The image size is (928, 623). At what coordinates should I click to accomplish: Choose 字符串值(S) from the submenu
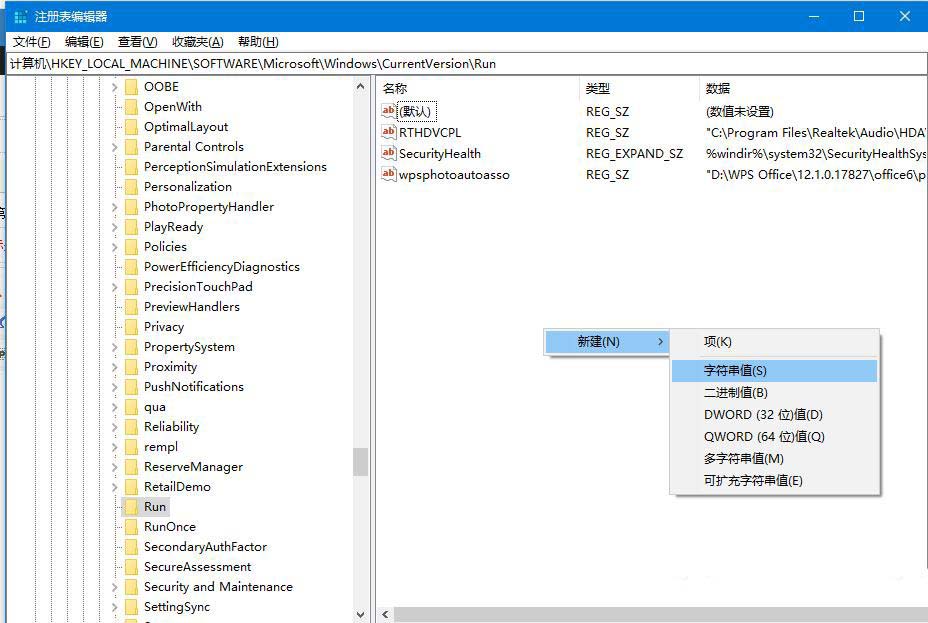735,370
